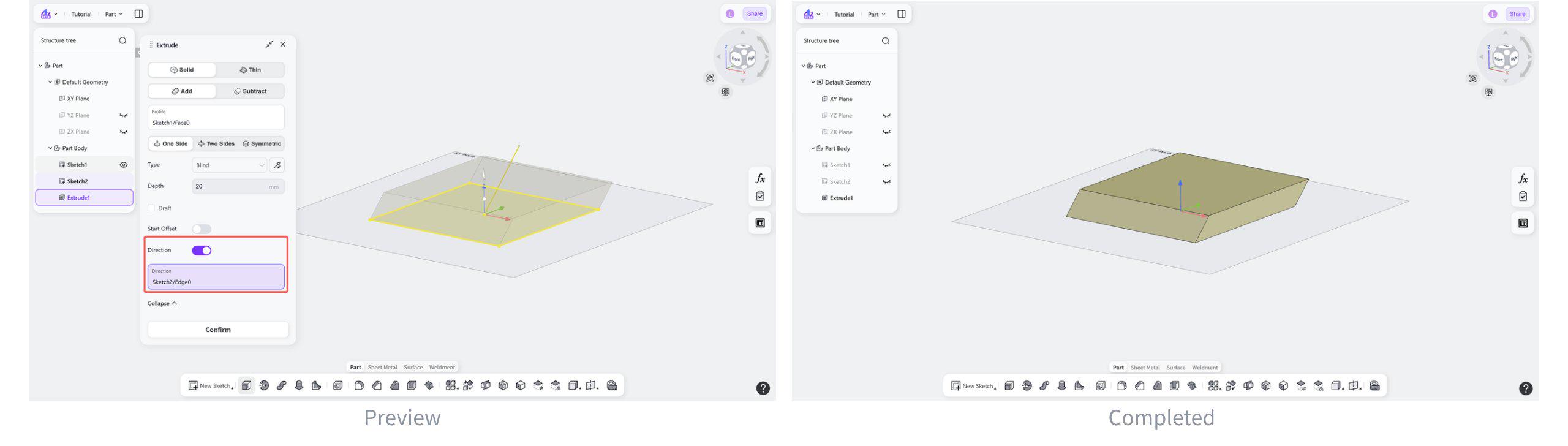Choose Two Sides extrude option
Image resolution: width=1568 pixels, height=446 pixels.
[216, 144]
